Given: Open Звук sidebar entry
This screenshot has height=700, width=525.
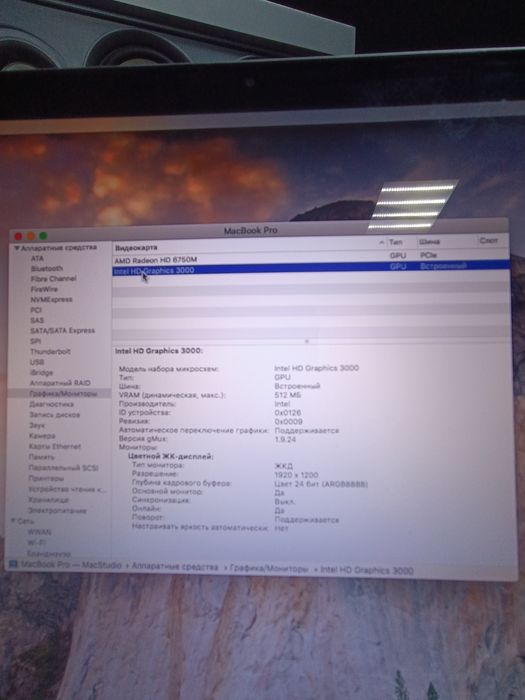Looking at the screenshot, I should pyautogui.click(x=37, y=425).
